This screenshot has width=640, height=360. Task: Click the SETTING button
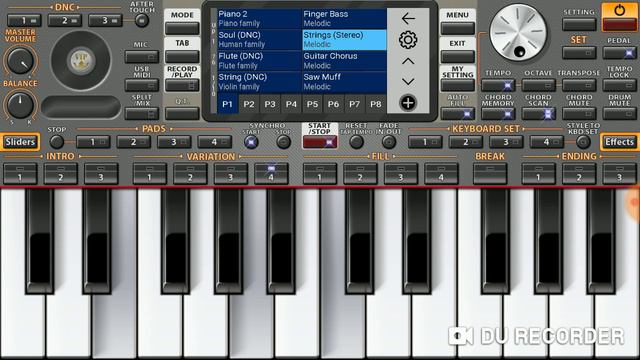(579, 24)
